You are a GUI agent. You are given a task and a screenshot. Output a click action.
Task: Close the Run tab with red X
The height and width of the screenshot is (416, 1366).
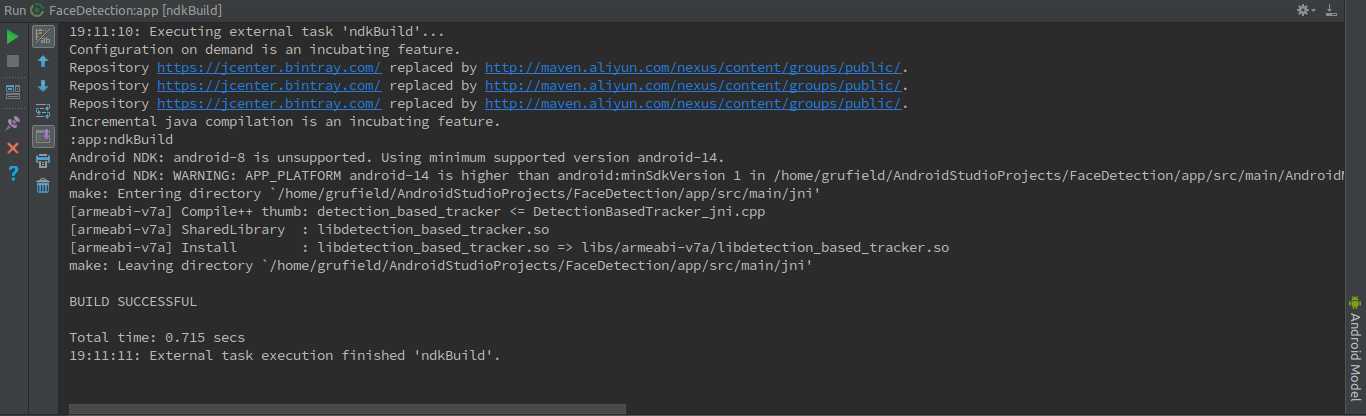pos(13,148)
